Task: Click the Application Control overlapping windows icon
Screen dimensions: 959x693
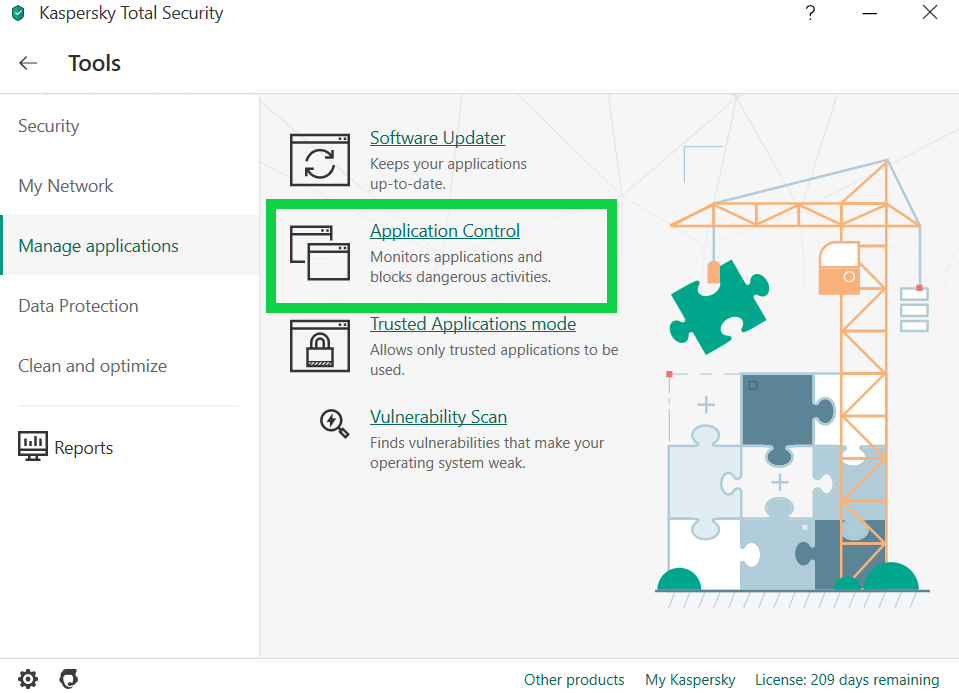Action: 320,253
